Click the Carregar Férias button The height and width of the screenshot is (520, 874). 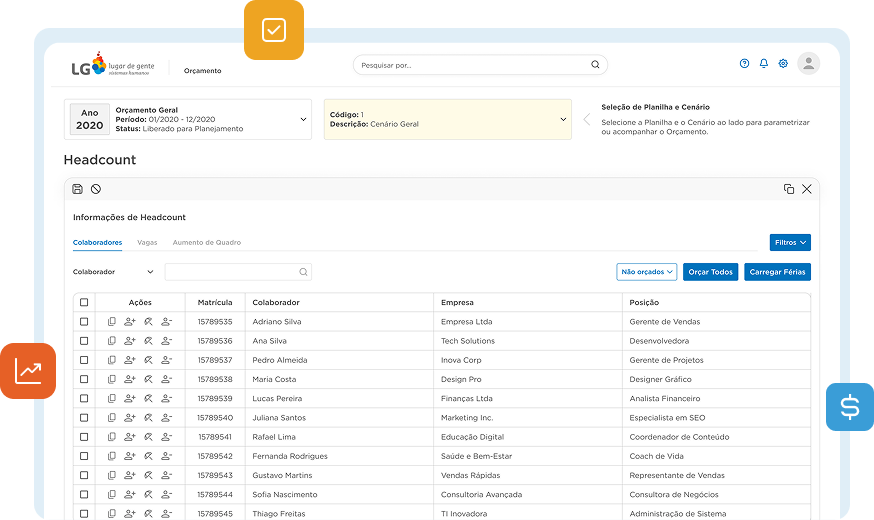[x=777, y=272]
